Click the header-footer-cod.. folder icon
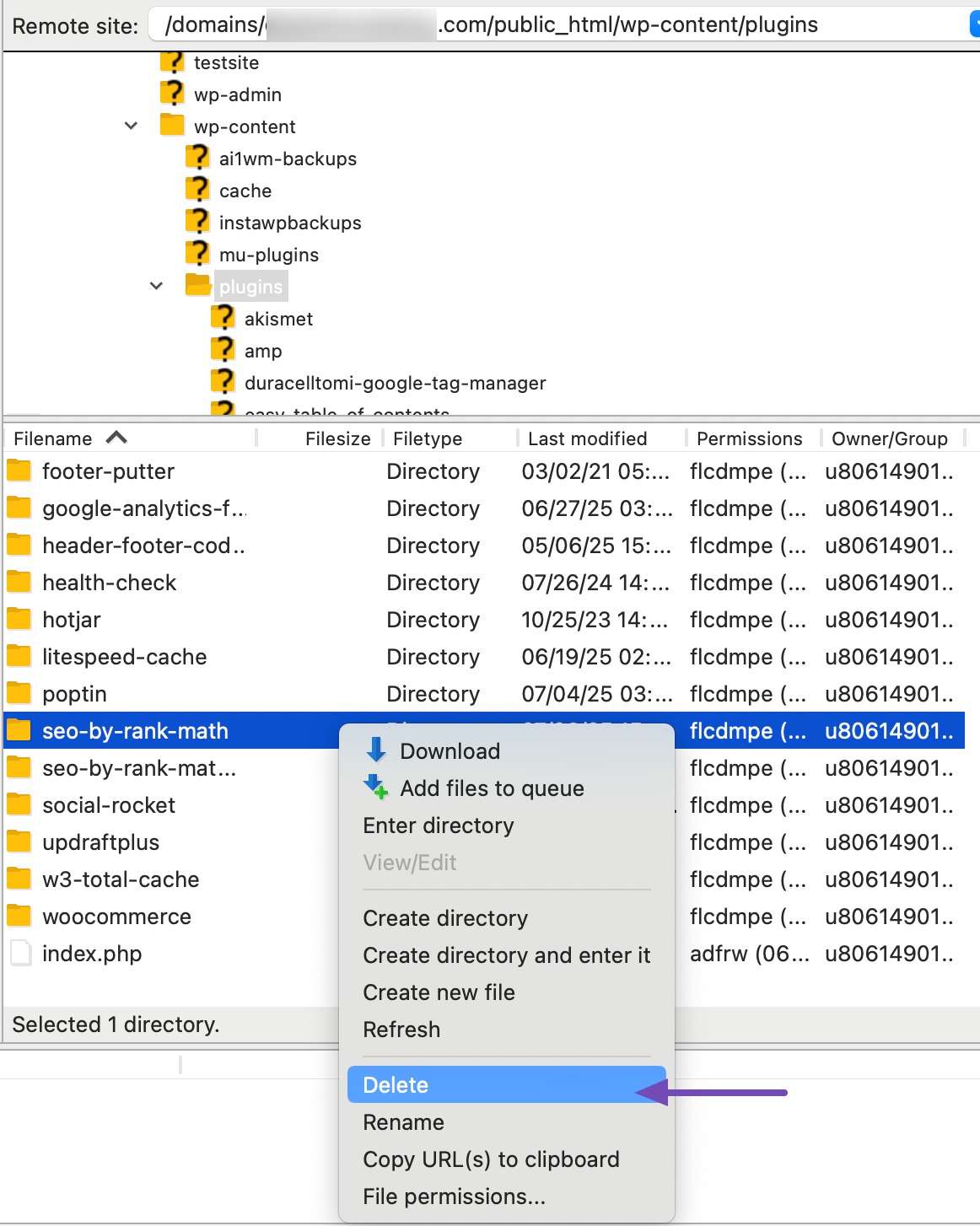This screenshot has height=1226, width=980. coord(19,545)
